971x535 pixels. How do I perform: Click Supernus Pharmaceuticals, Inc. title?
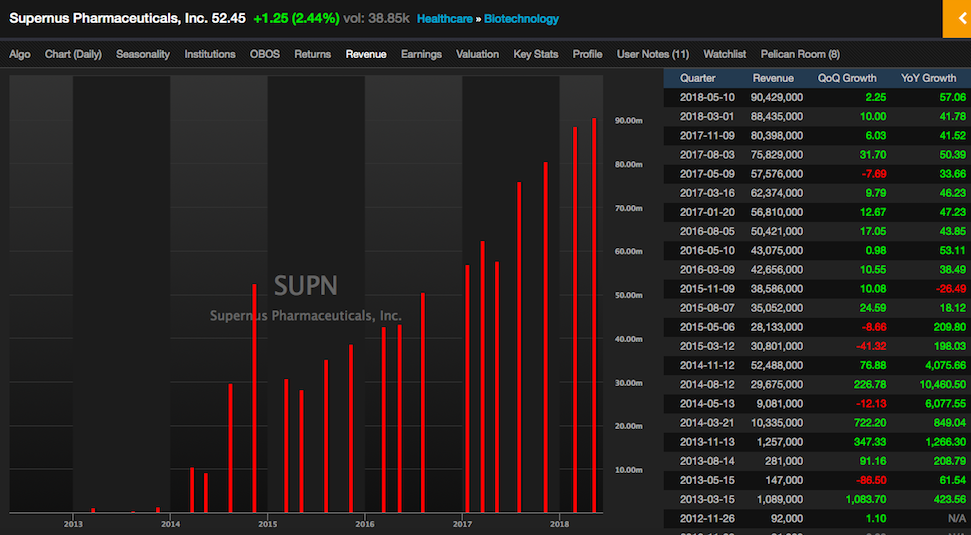(x=108, y=19)
